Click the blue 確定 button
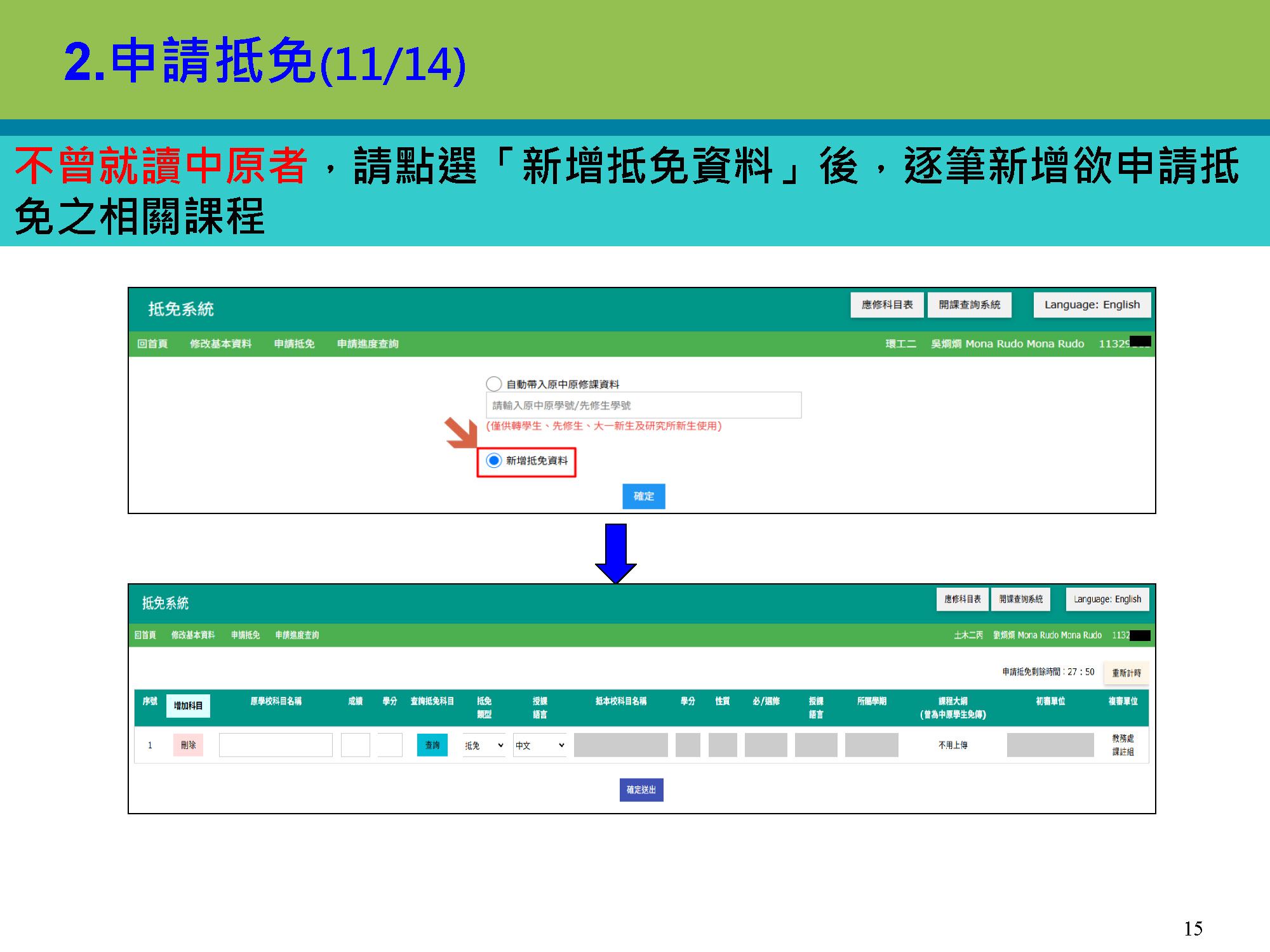Screen dimensions: 1270x952 [x=643, y=496]
